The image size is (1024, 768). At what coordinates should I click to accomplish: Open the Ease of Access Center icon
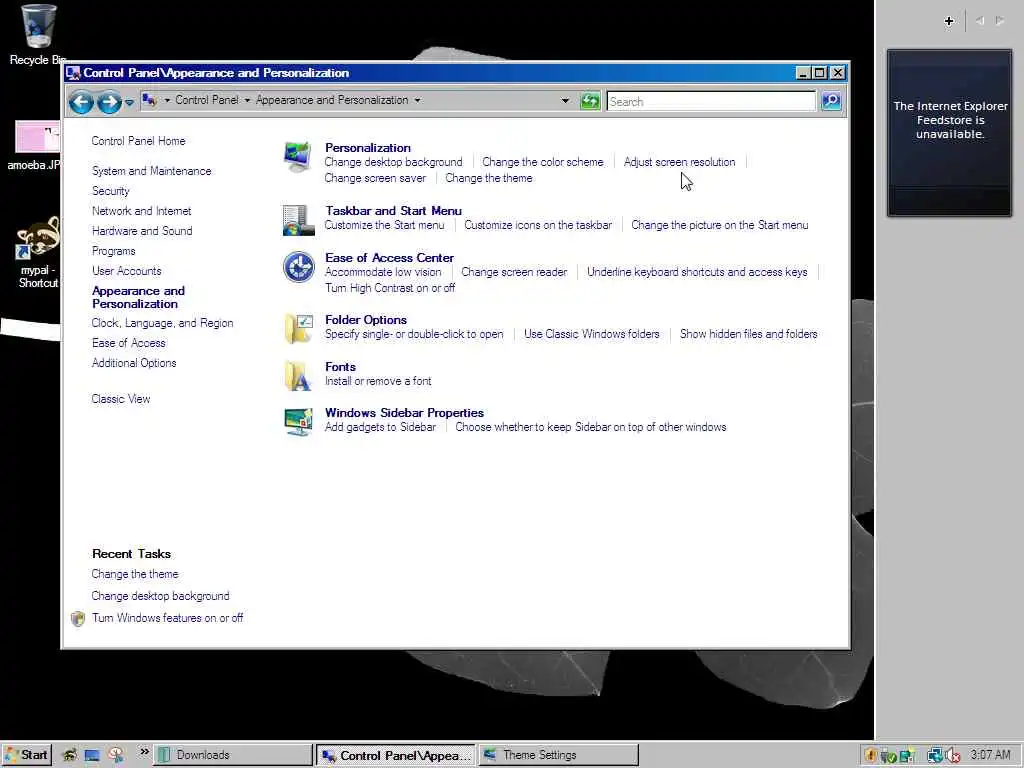pyautogui.click(x=298, y=267)
